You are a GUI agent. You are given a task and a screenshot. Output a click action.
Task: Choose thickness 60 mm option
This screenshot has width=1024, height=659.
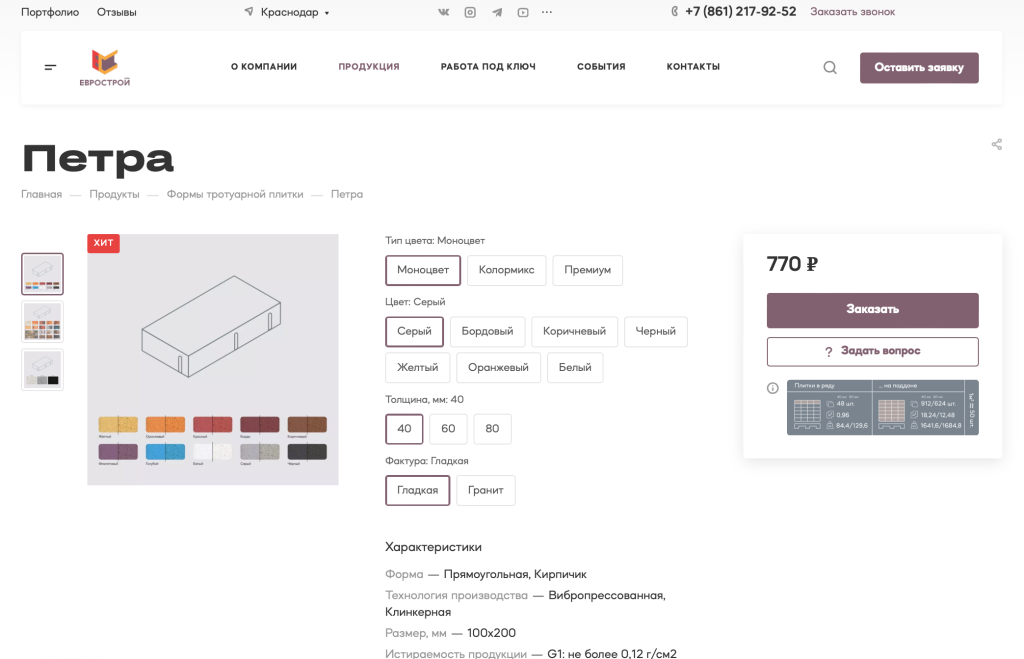pyautogui.click(x=448, y=429)
